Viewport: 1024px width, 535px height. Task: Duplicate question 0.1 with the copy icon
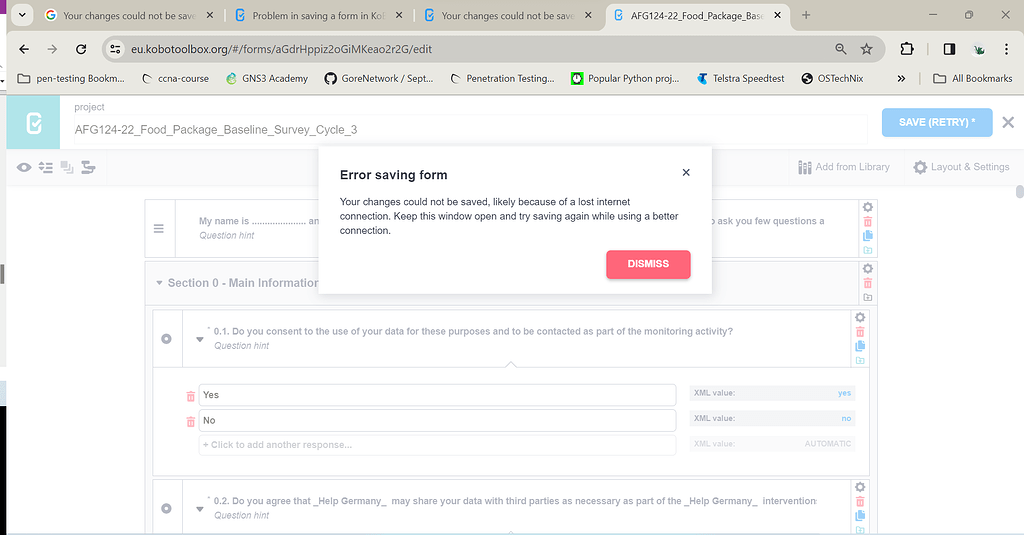tap(859, 346)
